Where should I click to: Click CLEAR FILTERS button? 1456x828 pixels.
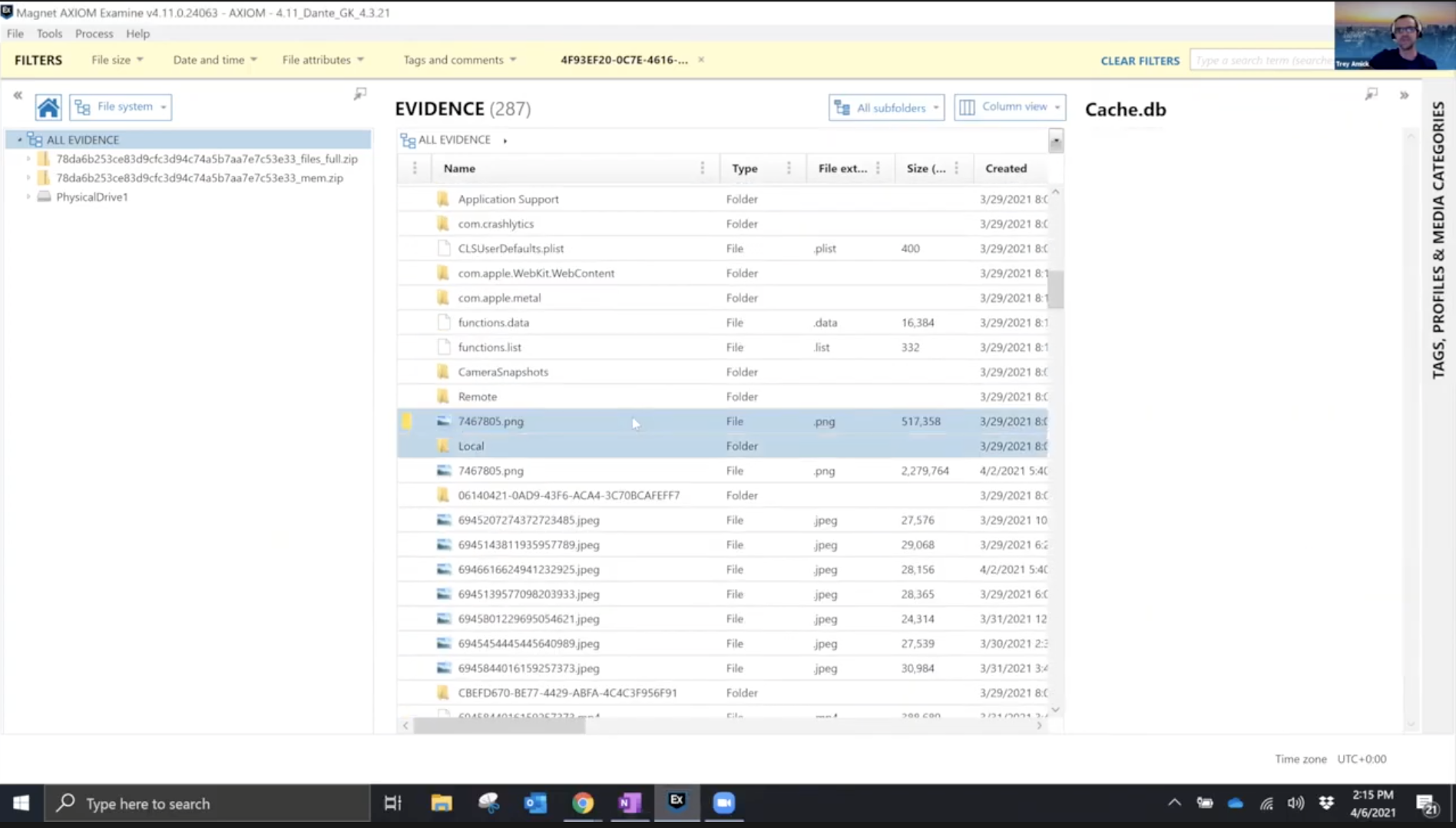pos(1140,61)
